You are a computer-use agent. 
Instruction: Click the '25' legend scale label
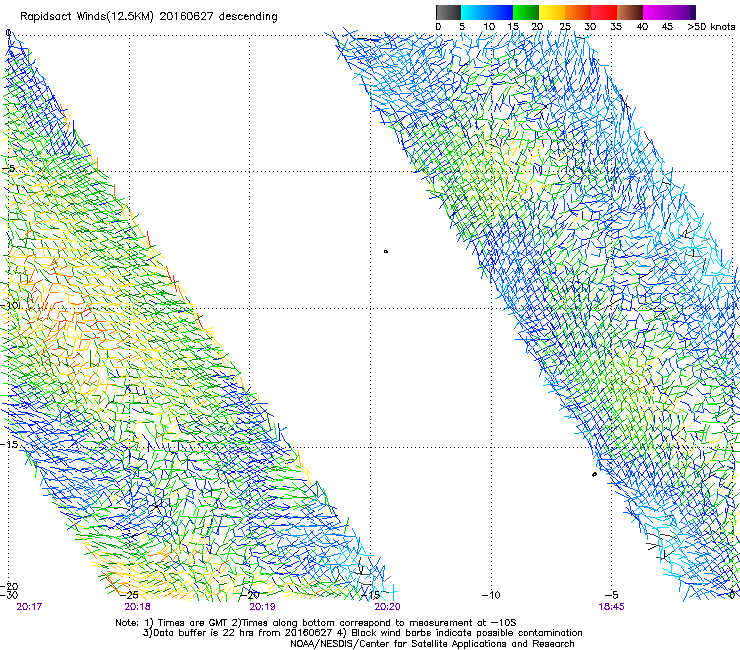tap(565, 27)
